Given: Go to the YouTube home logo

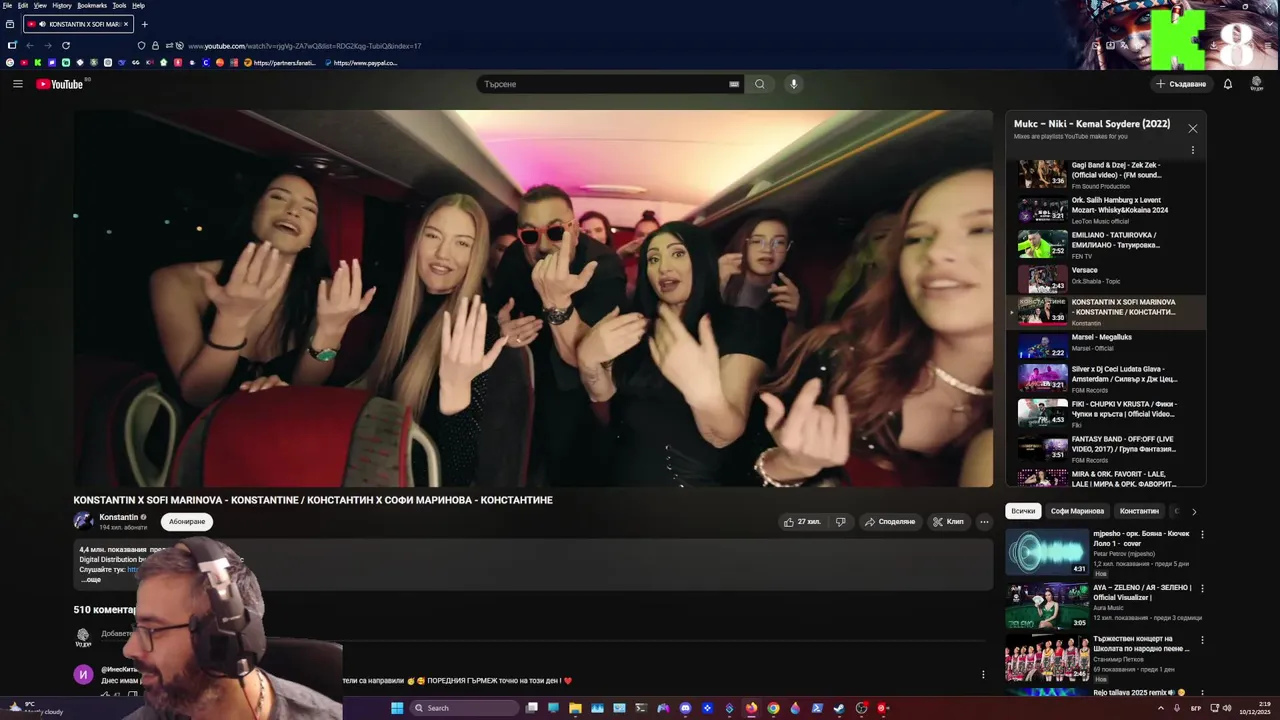Looking at the screenshot, I should [x=60, y=84].
